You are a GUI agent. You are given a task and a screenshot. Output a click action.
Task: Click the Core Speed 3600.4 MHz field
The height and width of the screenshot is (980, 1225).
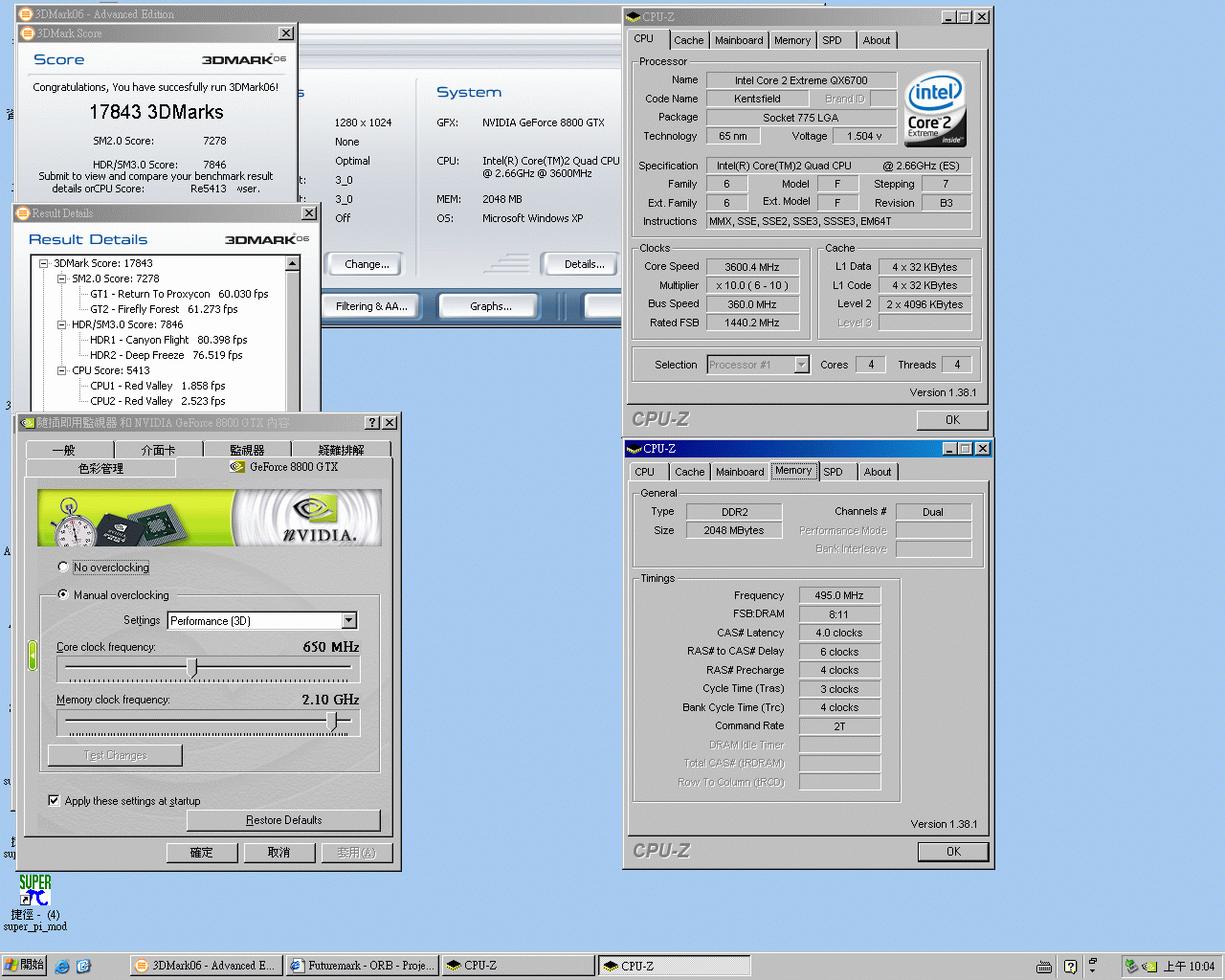coord(752,267)
